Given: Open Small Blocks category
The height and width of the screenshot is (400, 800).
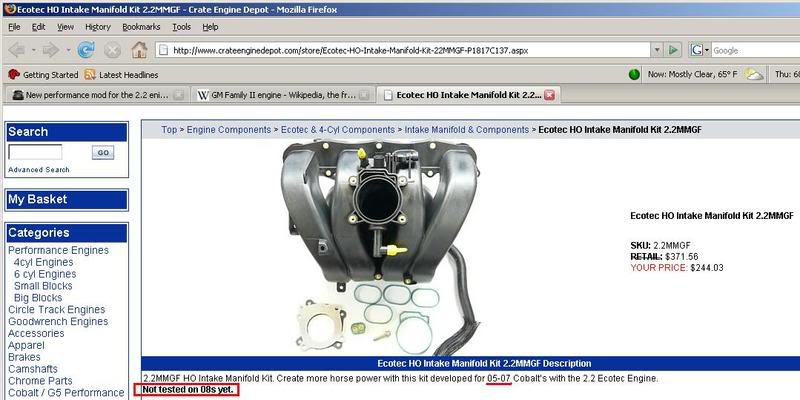Looking at the screenshot, I should tap(43, 286).
